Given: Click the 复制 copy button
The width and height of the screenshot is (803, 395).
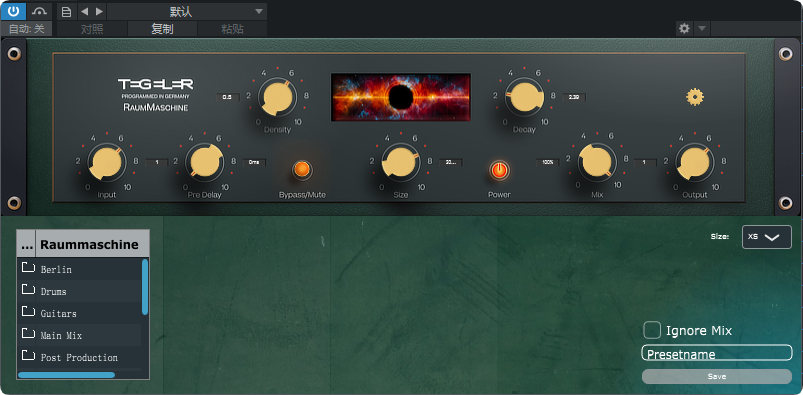Looking at the screenshot, I should 162,29.
